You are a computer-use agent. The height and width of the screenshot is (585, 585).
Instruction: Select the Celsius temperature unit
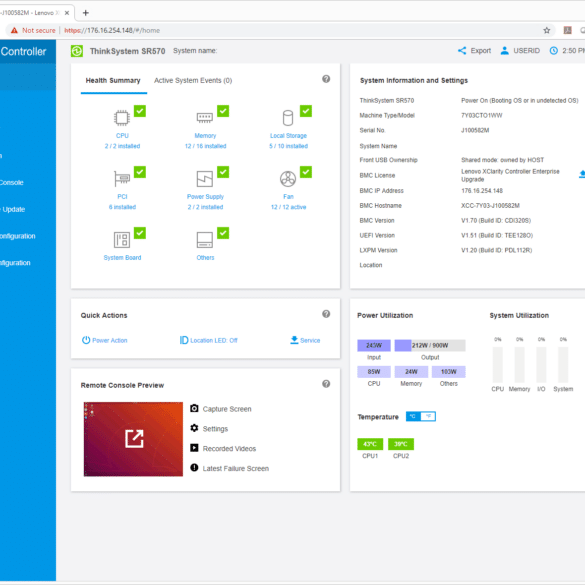click(x=413, y=416)
